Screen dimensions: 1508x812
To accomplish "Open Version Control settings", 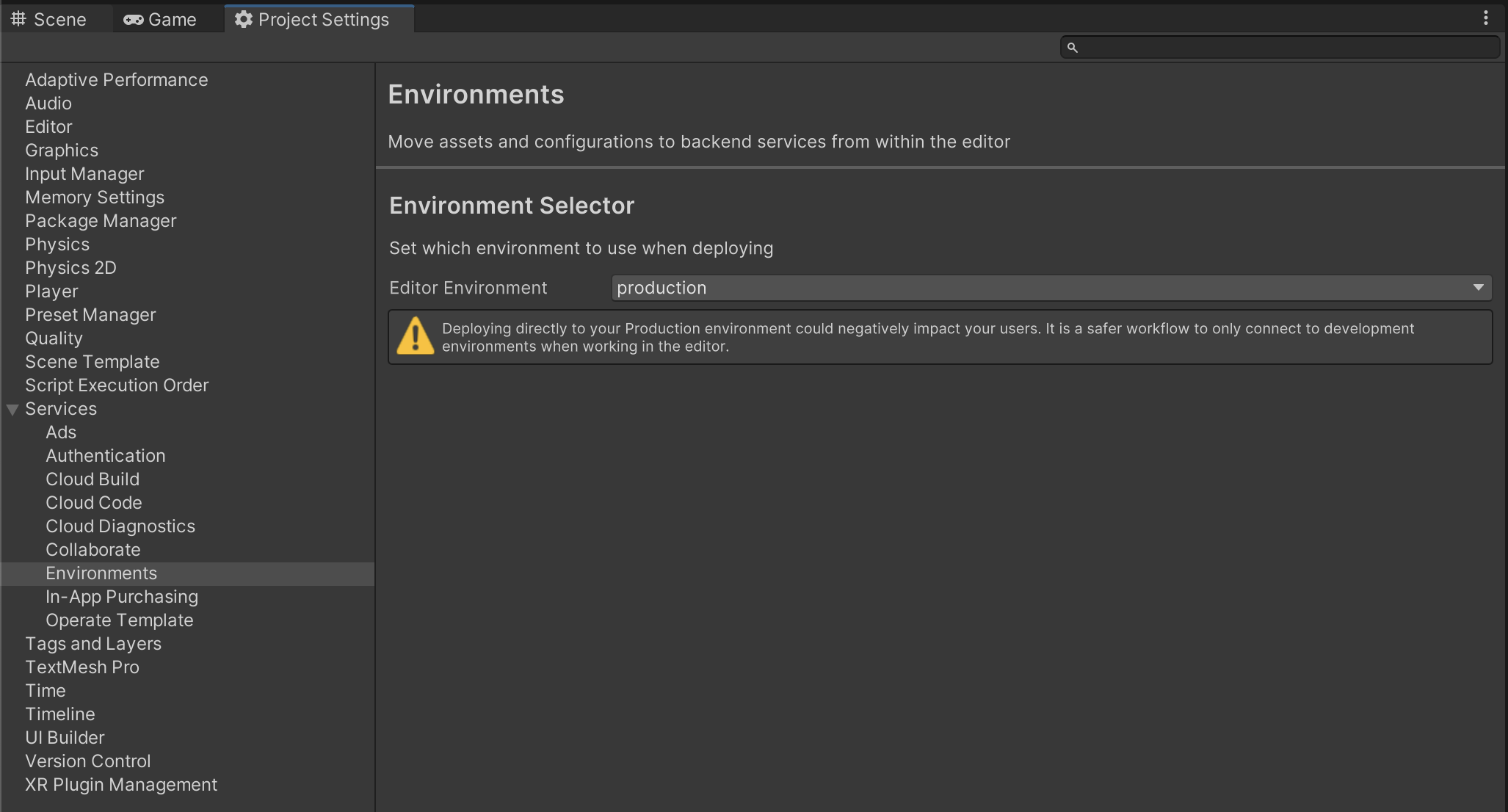I will pos(88,761).
